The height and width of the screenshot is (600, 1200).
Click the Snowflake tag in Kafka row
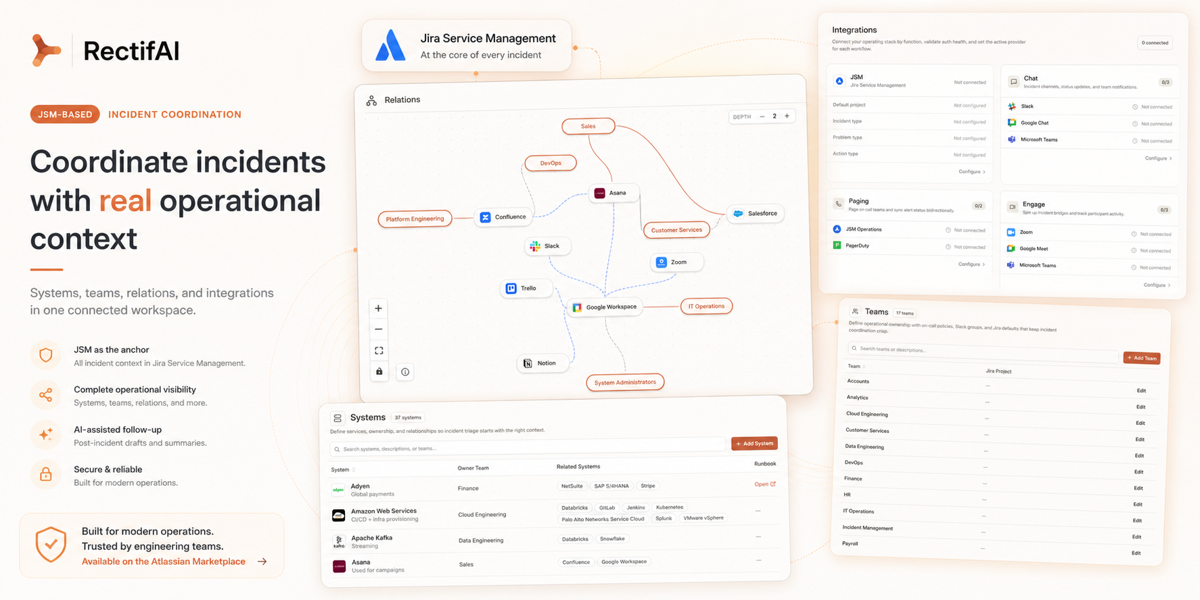point(612,539)
